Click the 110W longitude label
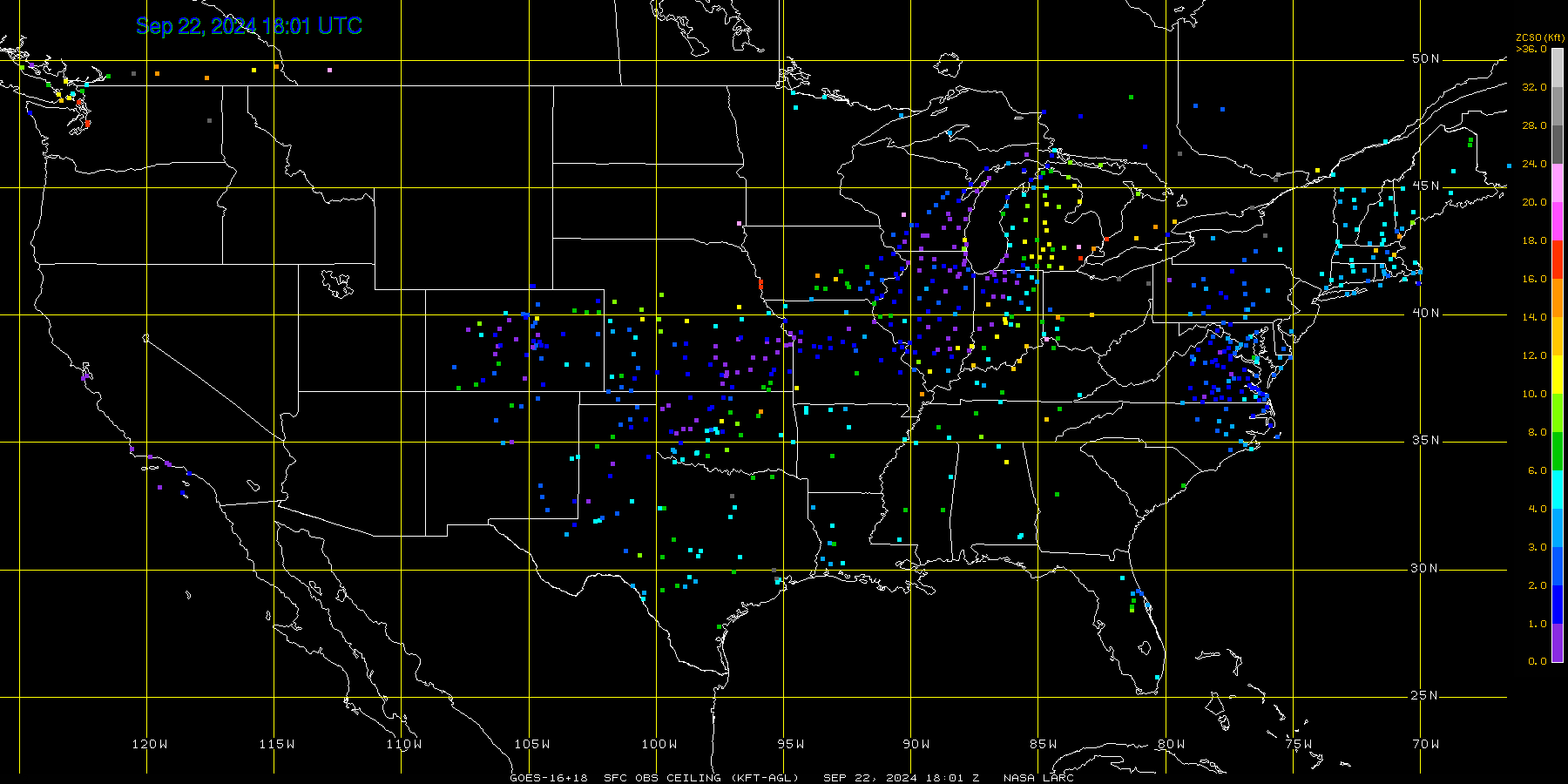This screenshot has height=784, width=1568. pyautogui.click(x=404, y=744)
